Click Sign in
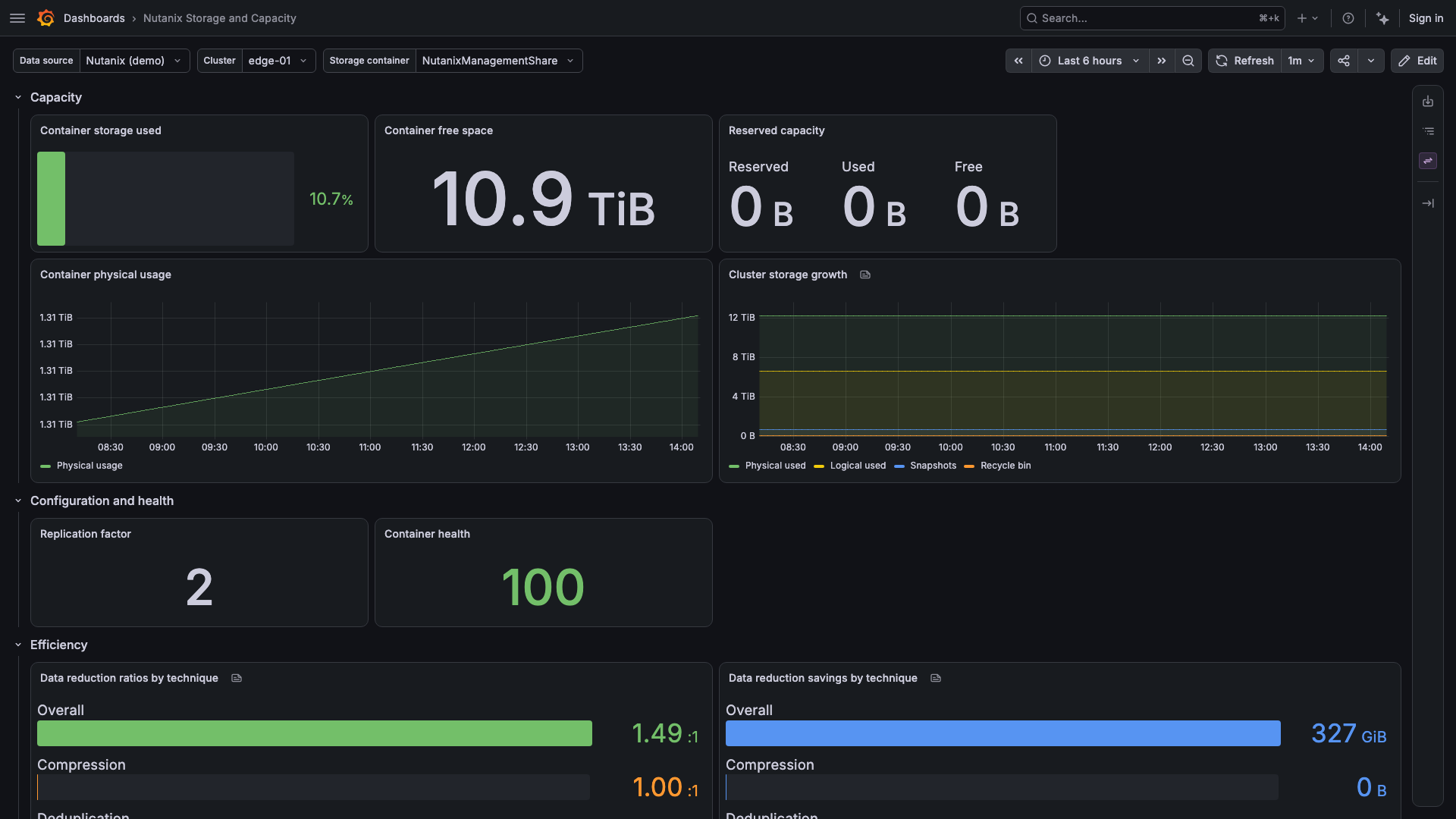 tap(1426, 18)
